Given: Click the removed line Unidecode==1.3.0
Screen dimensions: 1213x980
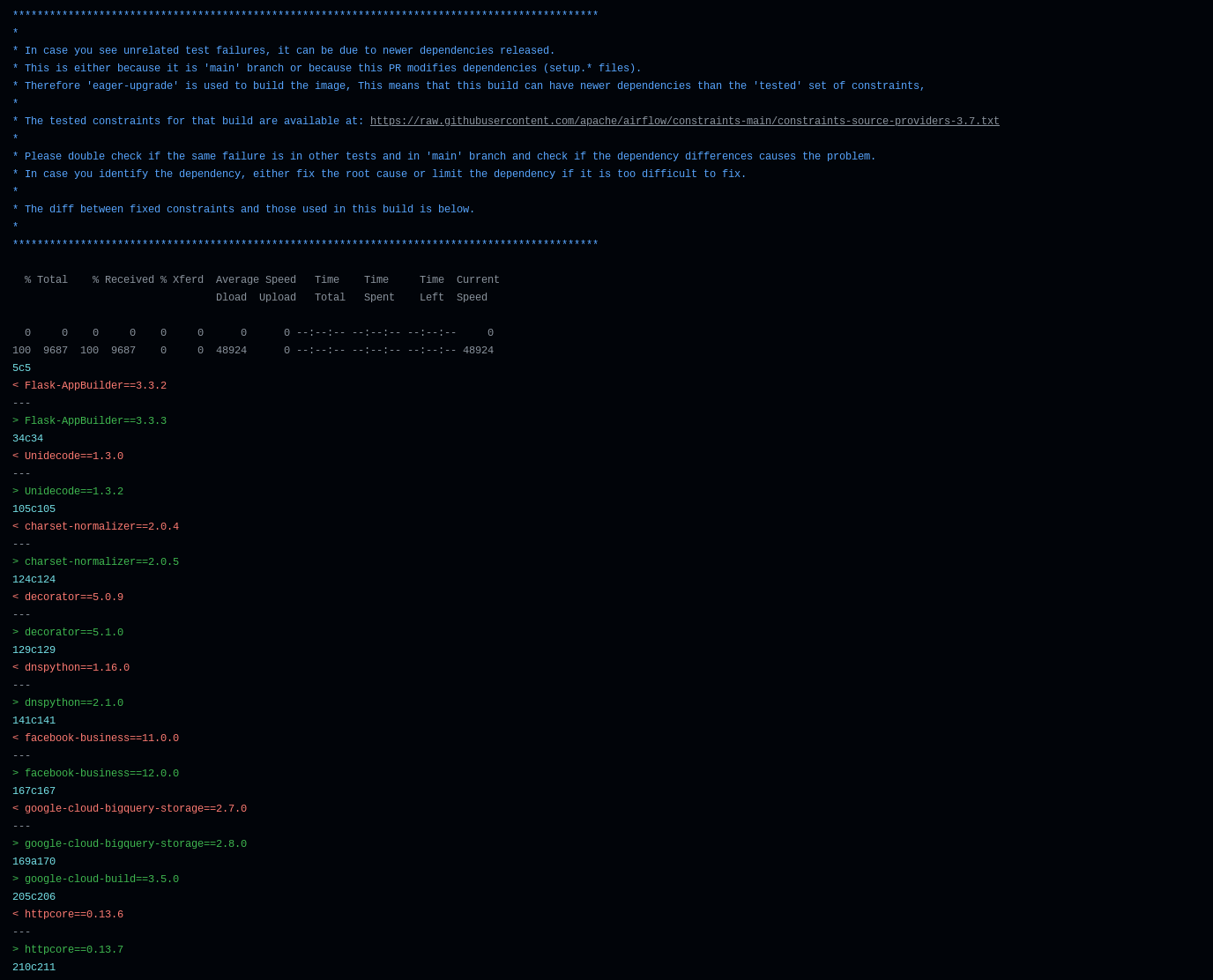Looking at the screenshot, I should tap(68, 457).
